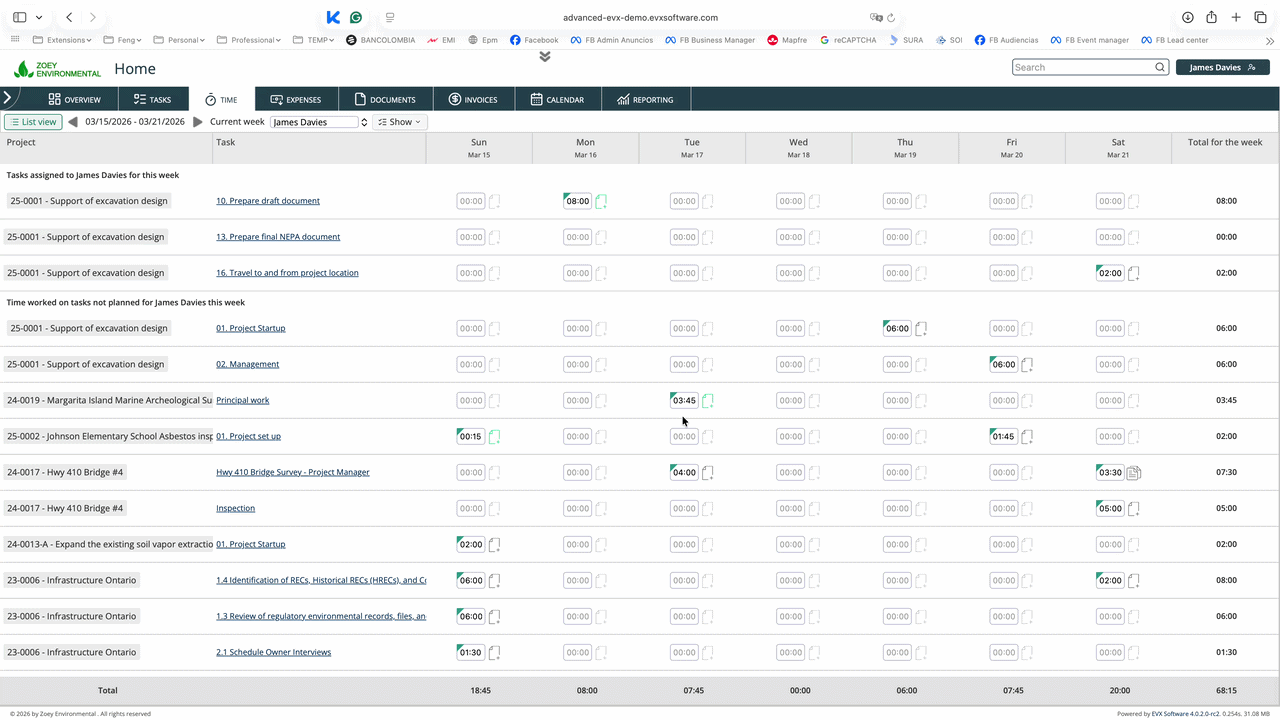Open 13. Prepare final NEPA document link

tap(278, 237)
